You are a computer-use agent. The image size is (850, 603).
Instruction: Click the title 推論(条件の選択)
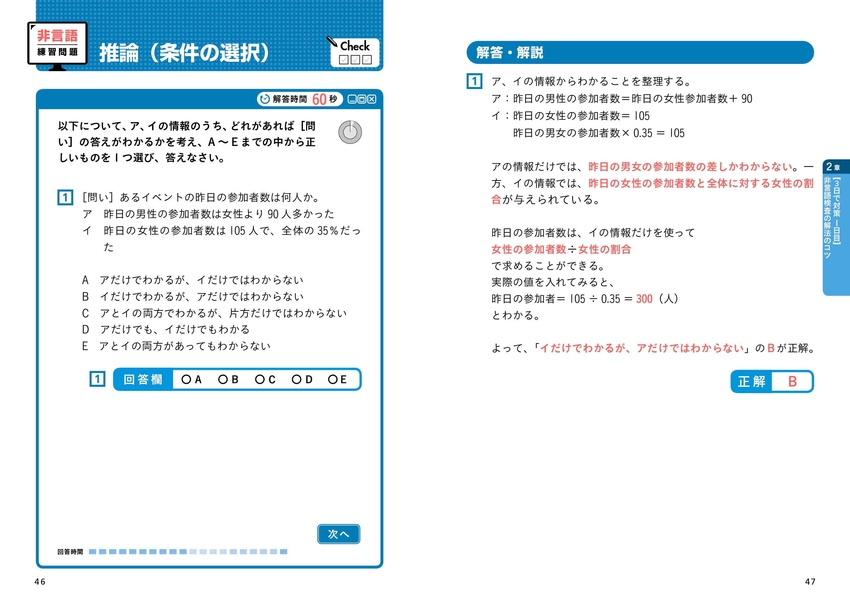click(x=184, y=53)
